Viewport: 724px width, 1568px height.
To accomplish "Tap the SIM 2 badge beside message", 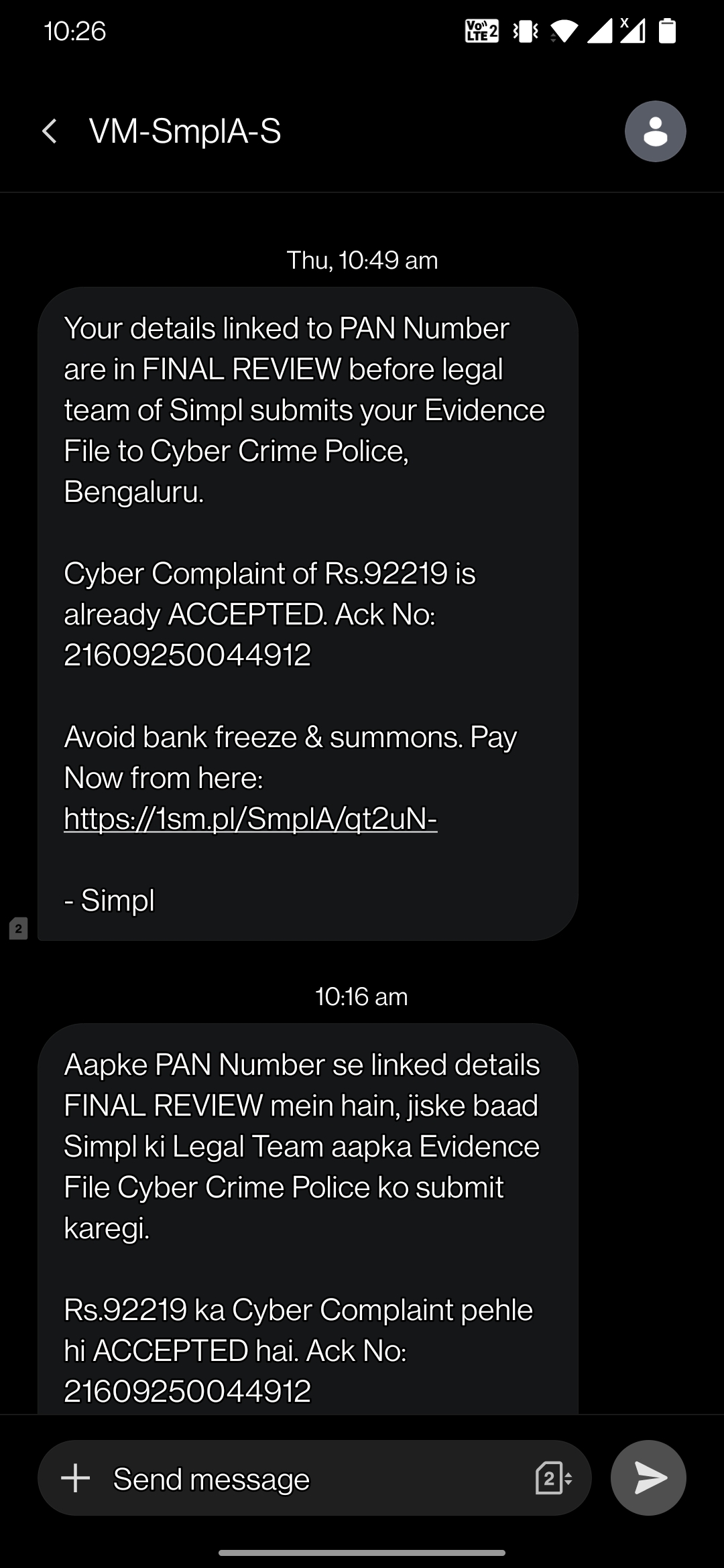I will coord(18,929).
